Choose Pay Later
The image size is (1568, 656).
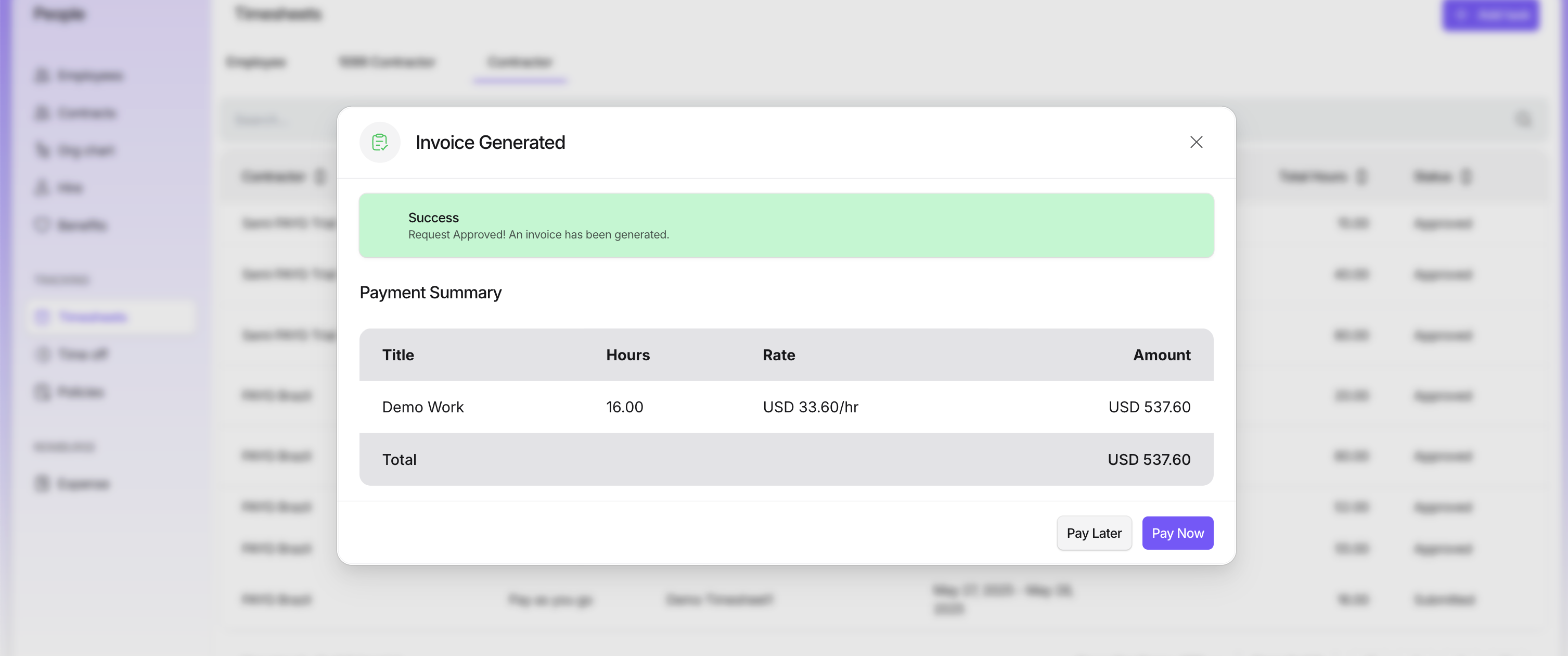[1093, 533]
